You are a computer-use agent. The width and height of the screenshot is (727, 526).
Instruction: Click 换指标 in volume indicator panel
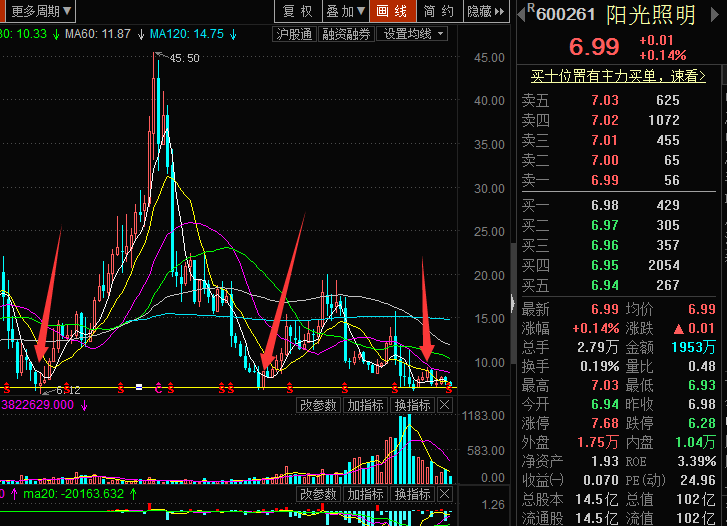click(x=413, y=405)
